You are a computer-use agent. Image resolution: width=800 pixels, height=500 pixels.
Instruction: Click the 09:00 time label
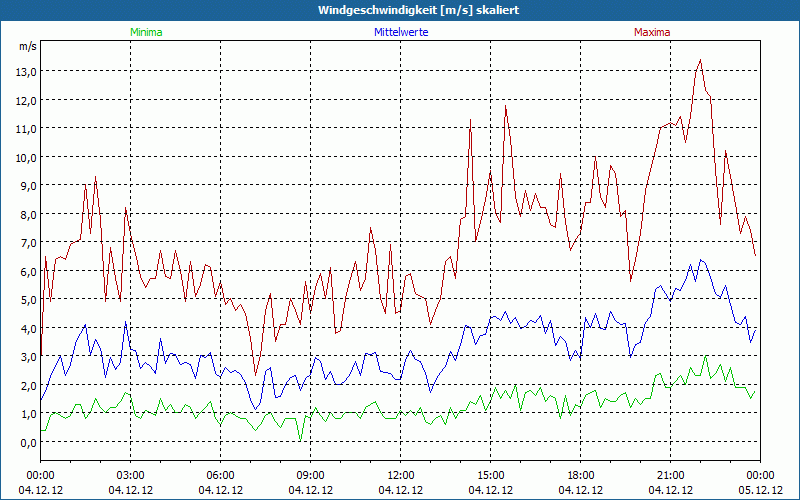(x=310, y=476)
